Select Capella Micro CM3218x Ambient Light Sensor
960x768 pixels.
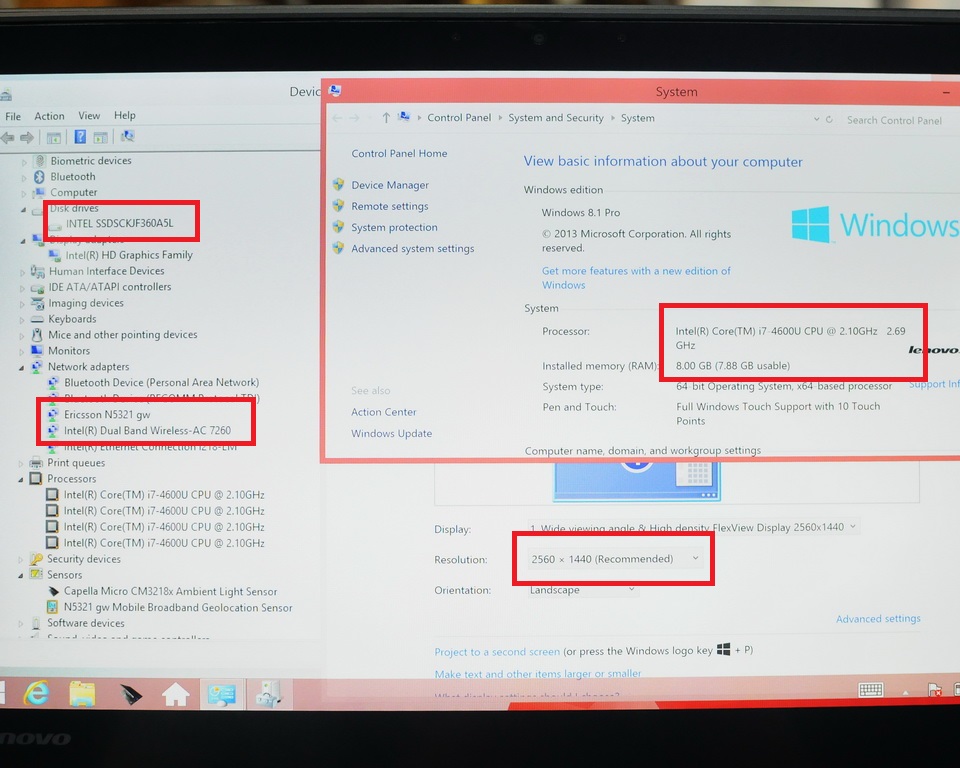coord(170,592)
